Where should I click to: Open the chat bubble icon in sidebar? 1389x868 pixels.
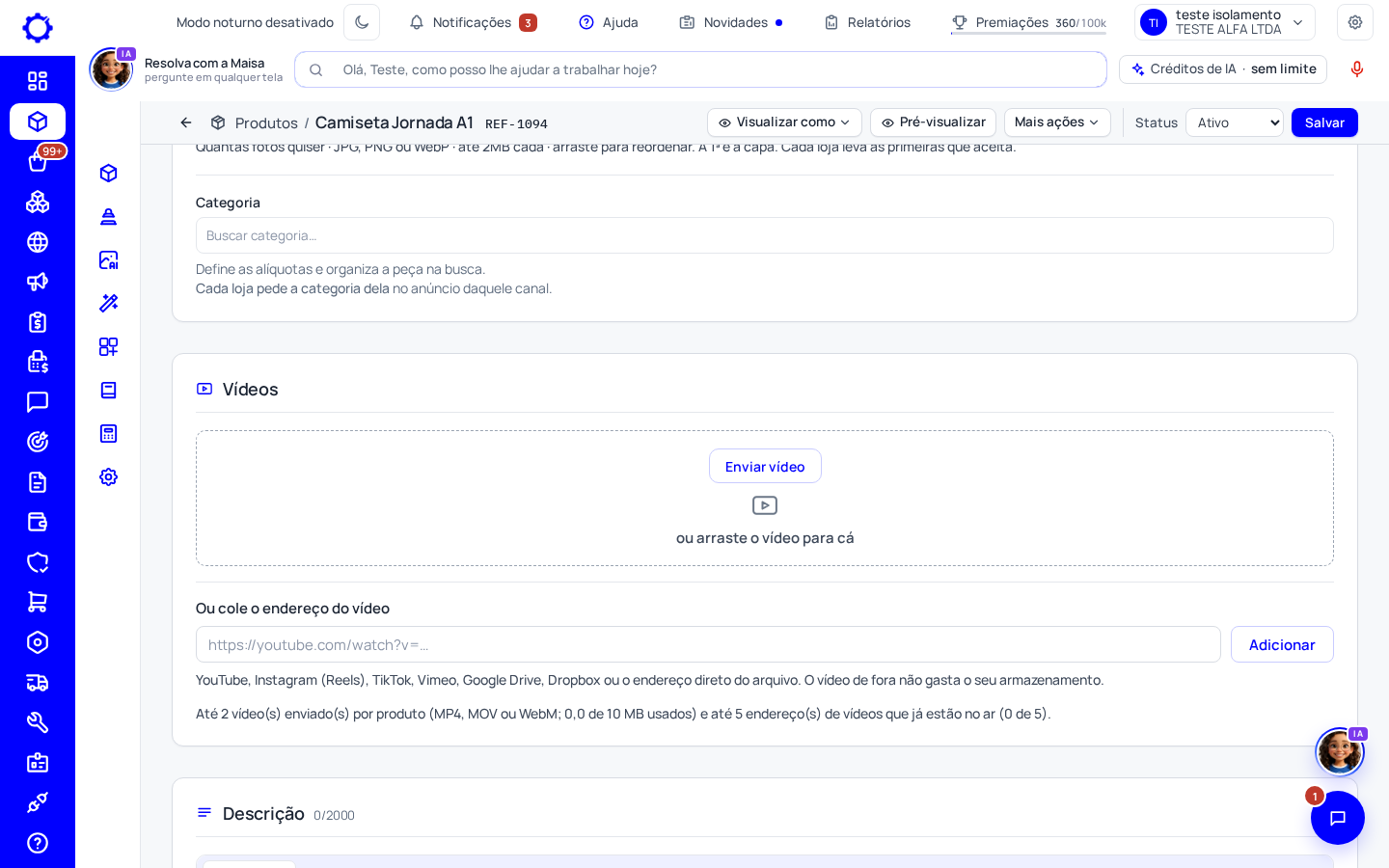[38, 402]
